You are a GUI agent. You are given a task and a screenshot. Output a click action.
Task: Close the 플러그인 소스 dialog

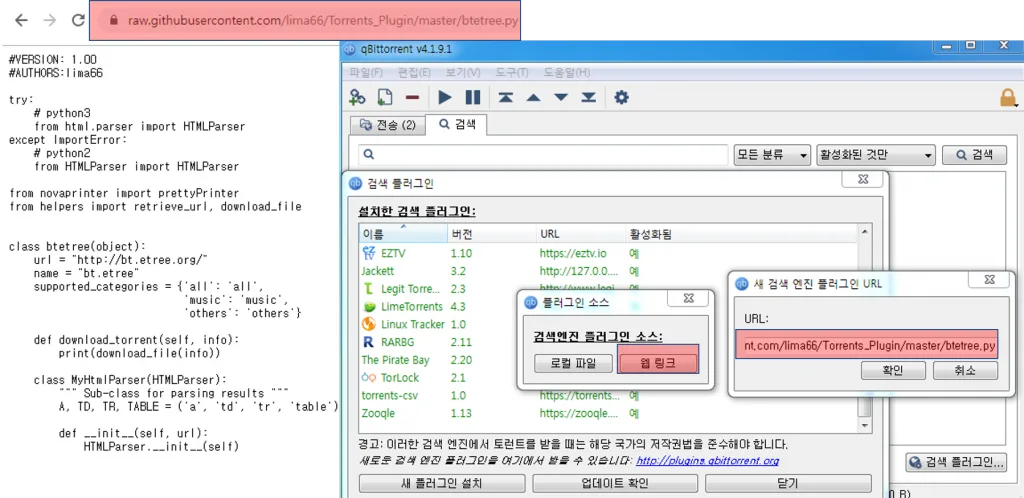688,298
